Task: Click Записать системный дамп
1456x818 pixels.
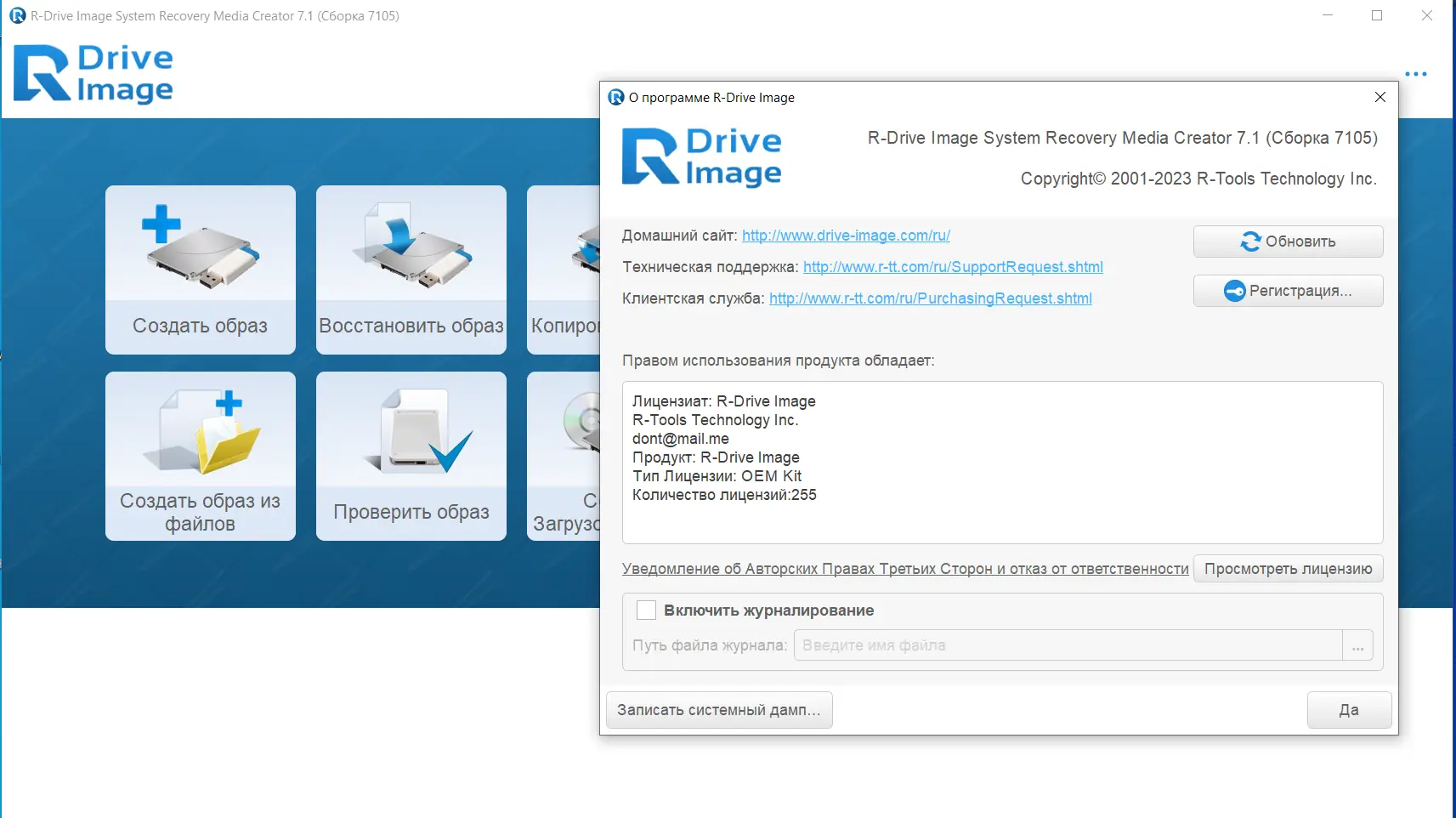Action: 718,709
